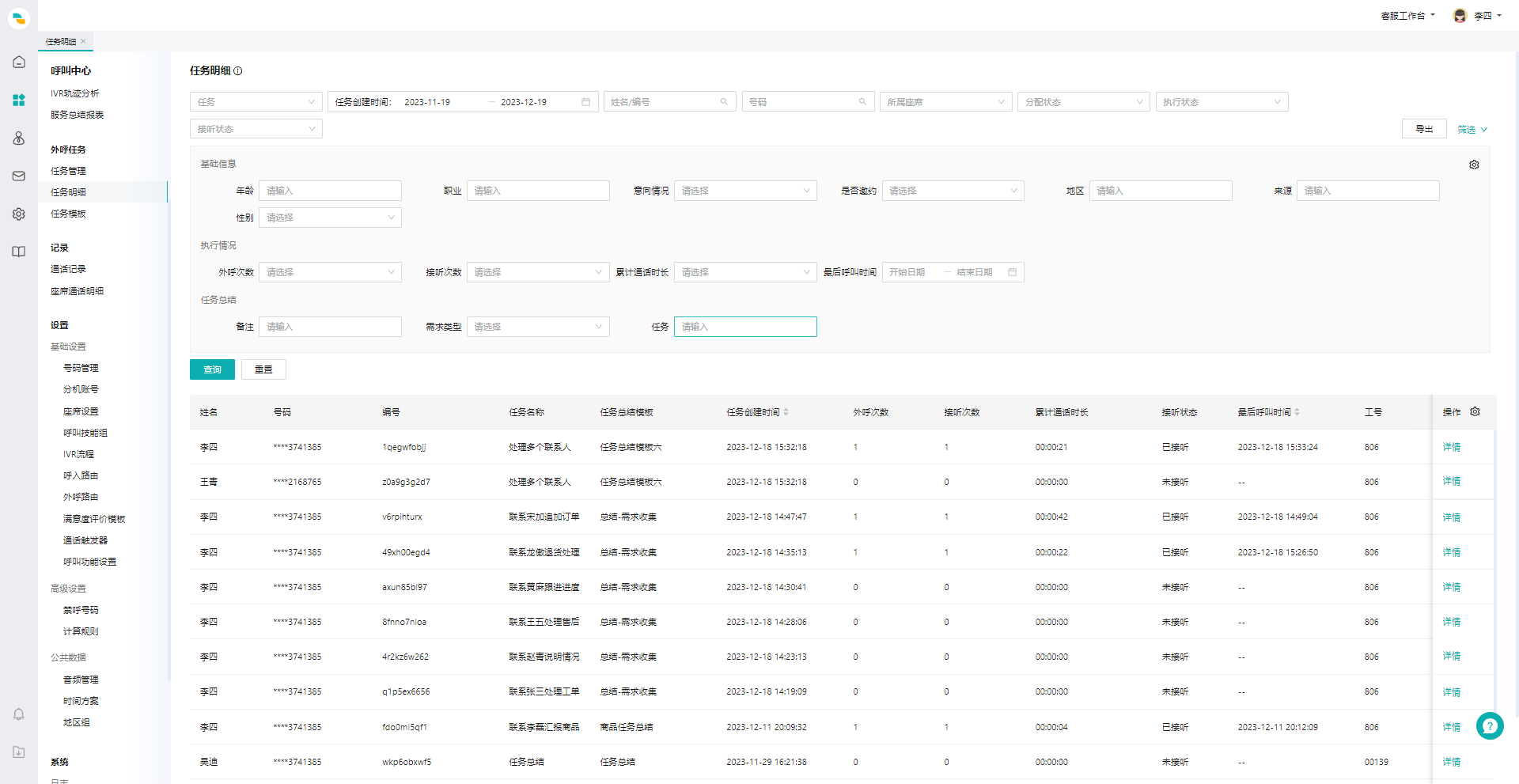Open the help question mark bubble
The height and width of the screenshot is (784, 1519).
point(1490,725)
